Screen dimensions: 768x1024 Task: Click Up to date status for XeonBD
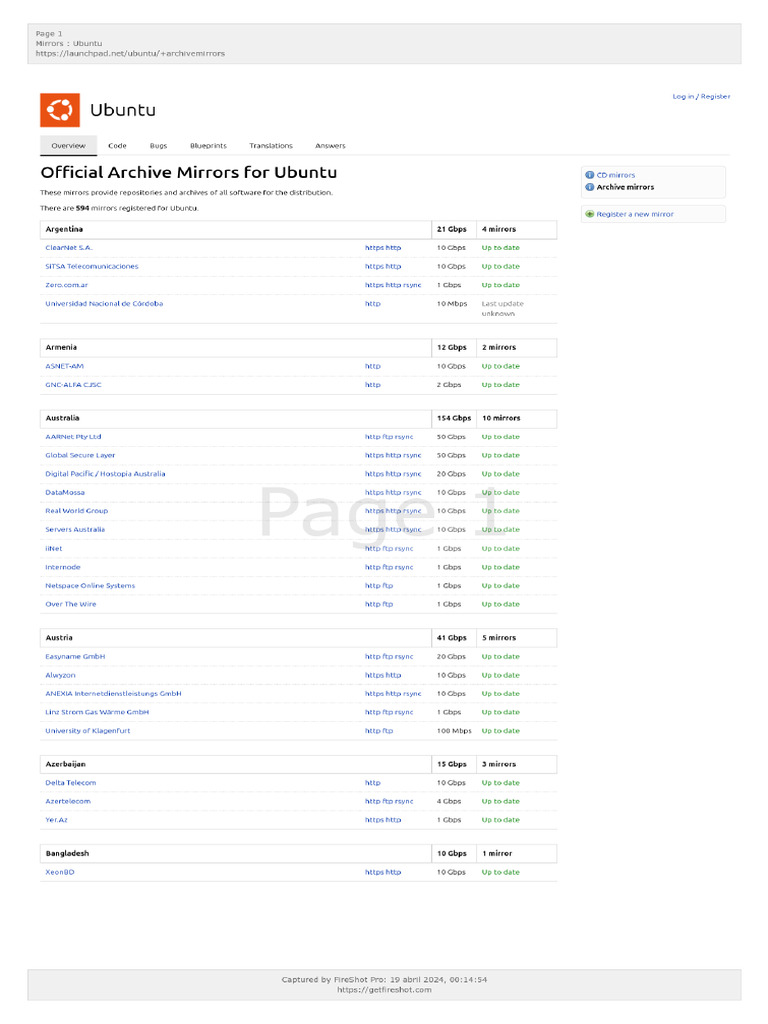tap(501, 872)
